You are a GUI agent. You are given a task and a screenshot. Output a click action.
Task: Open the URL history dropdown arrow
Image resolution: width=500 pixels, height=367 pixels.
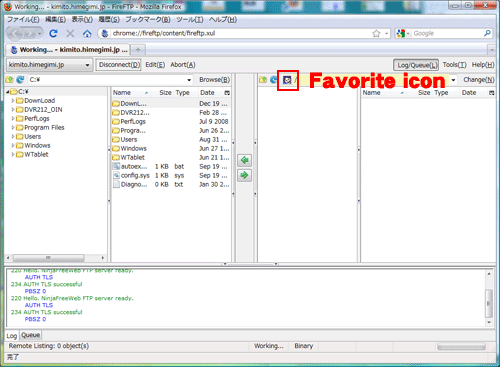pyautogui.click(x=386, y=33)
